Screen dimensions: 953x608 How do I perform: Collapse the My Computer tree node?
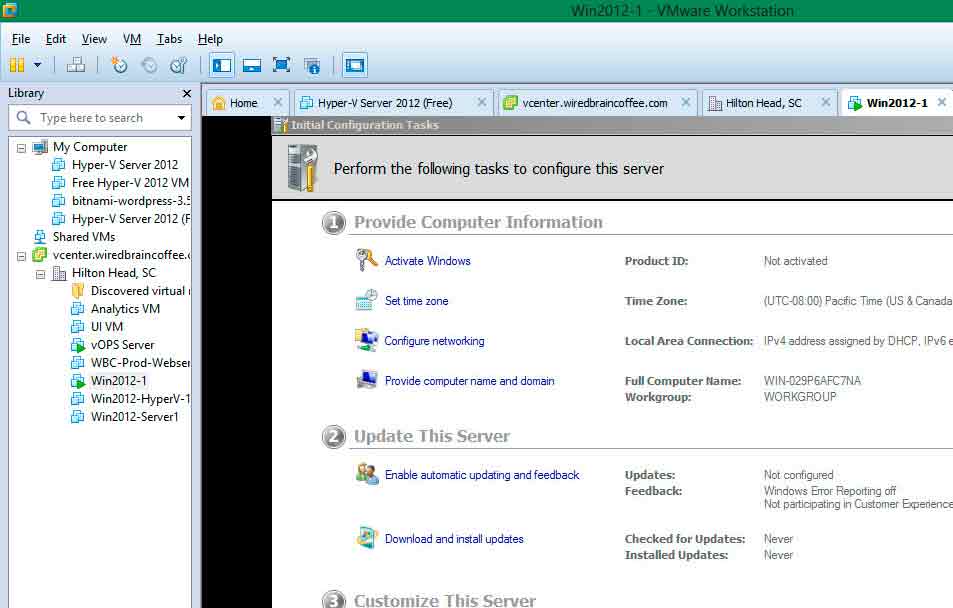click(x=21, y=148)
